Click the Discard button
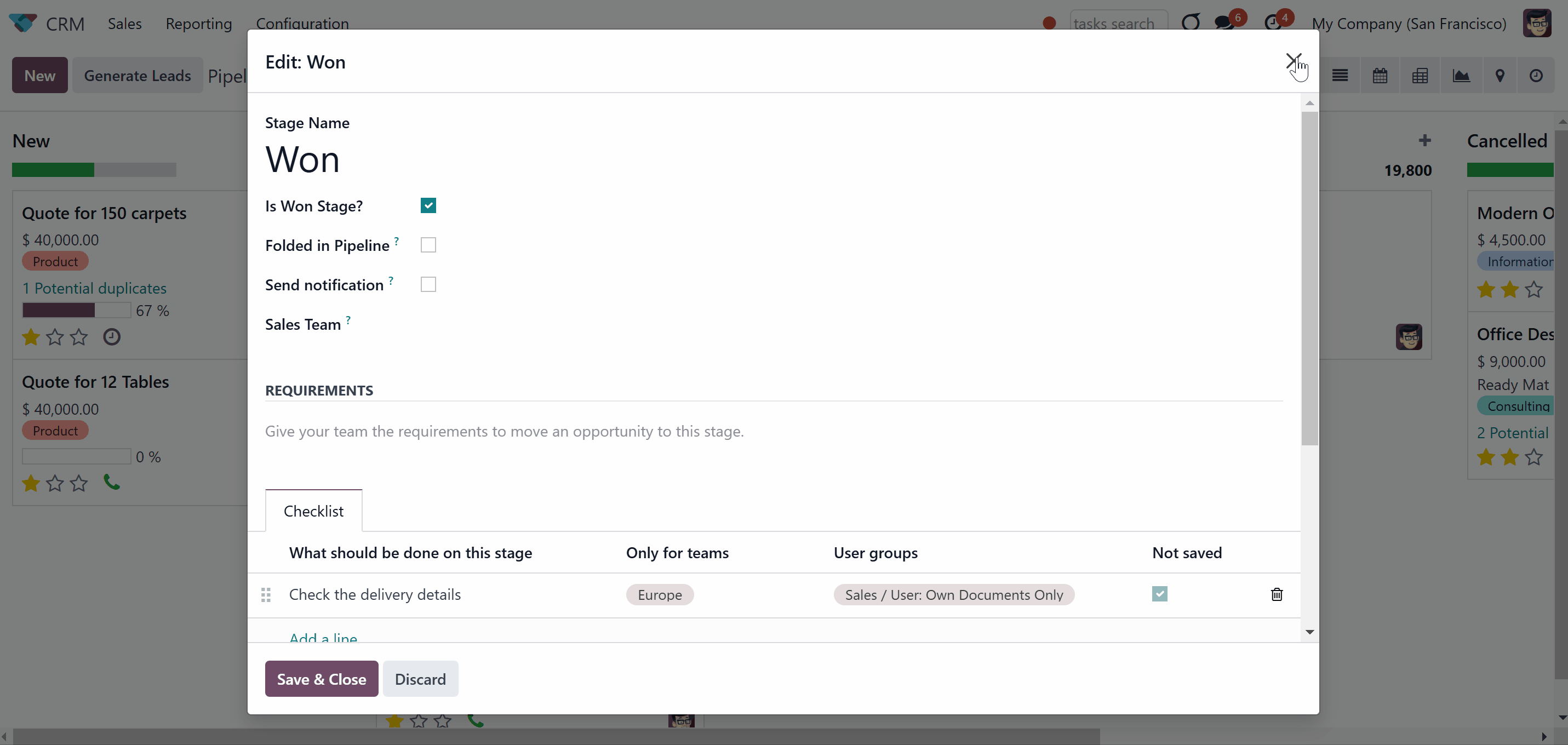This screenshot has width=1568, height=745. [420, 679]
